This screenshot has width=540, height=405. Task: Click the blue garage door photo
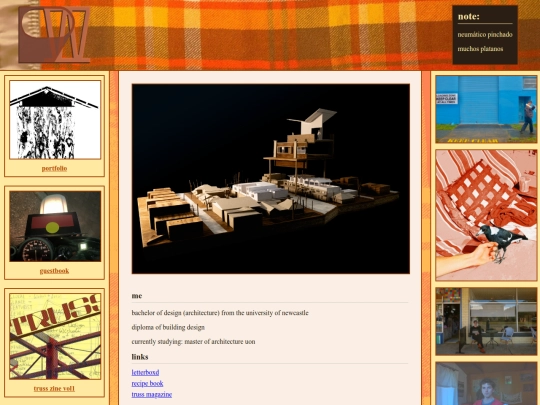coord(486,109)
